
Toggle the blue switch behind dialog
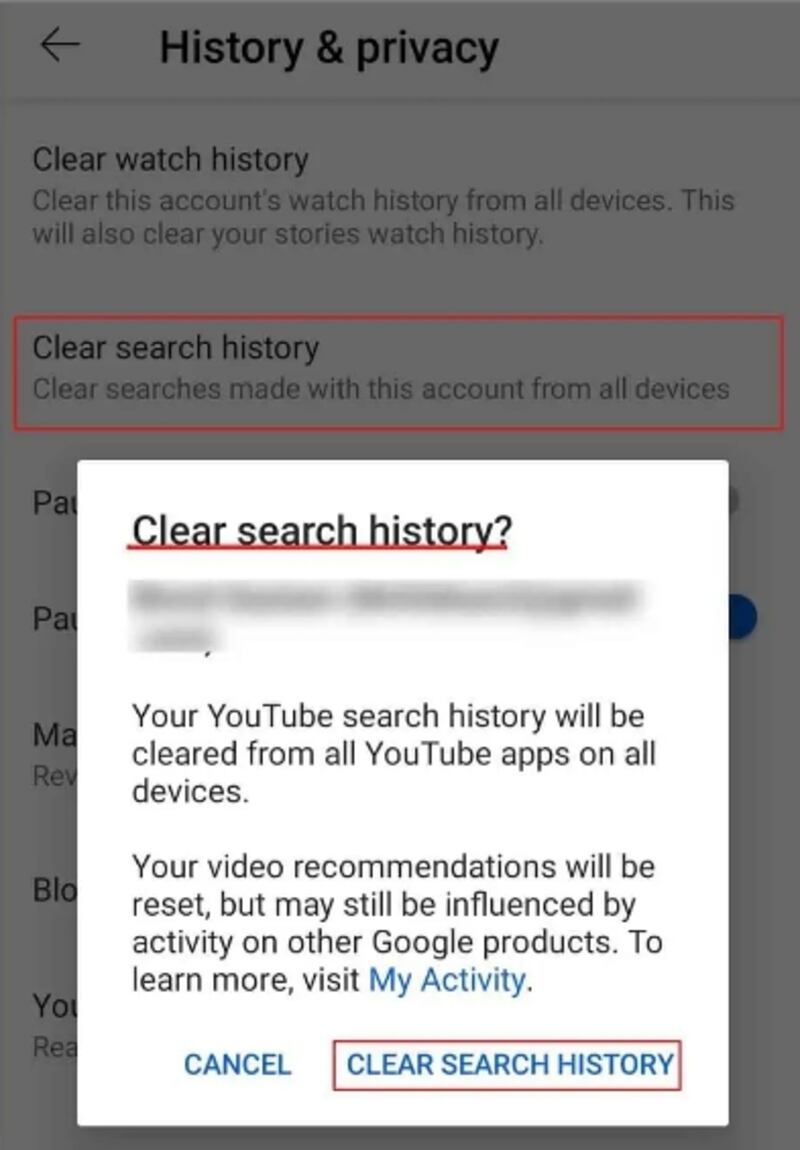[742, 617]
